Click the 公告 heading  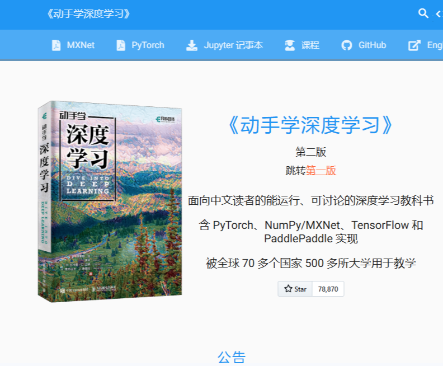(232, 357)
